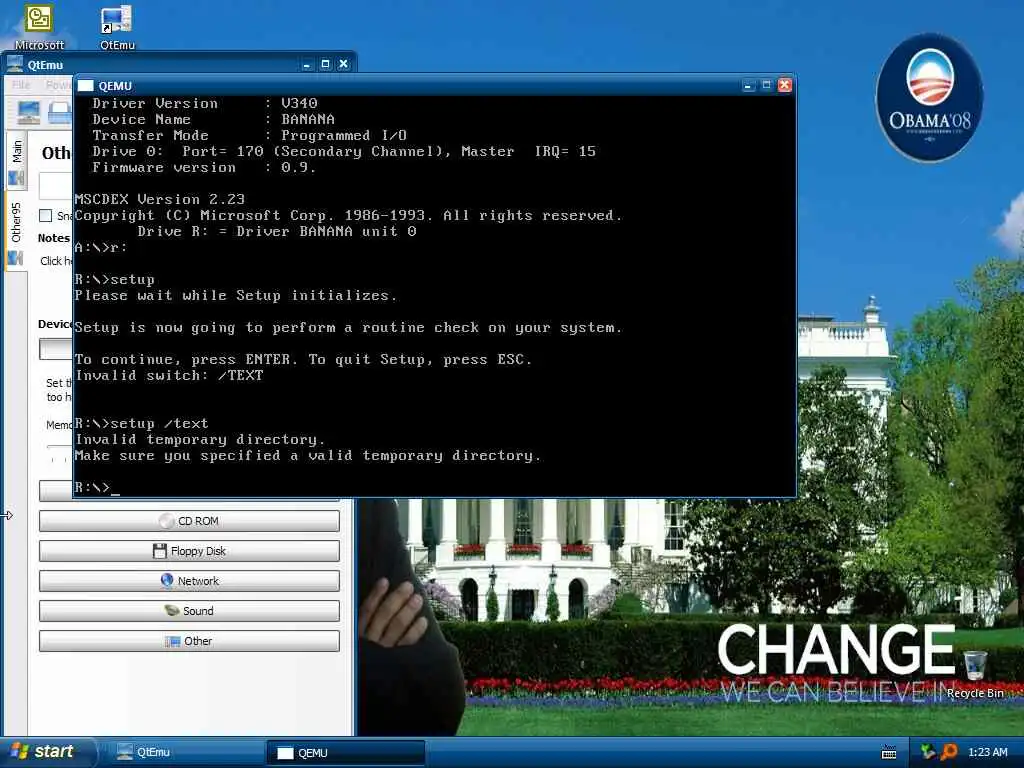Expand the Floppy Disk settings section
The width and height of the screenshot is (1024, 768).
coord(189,551)
